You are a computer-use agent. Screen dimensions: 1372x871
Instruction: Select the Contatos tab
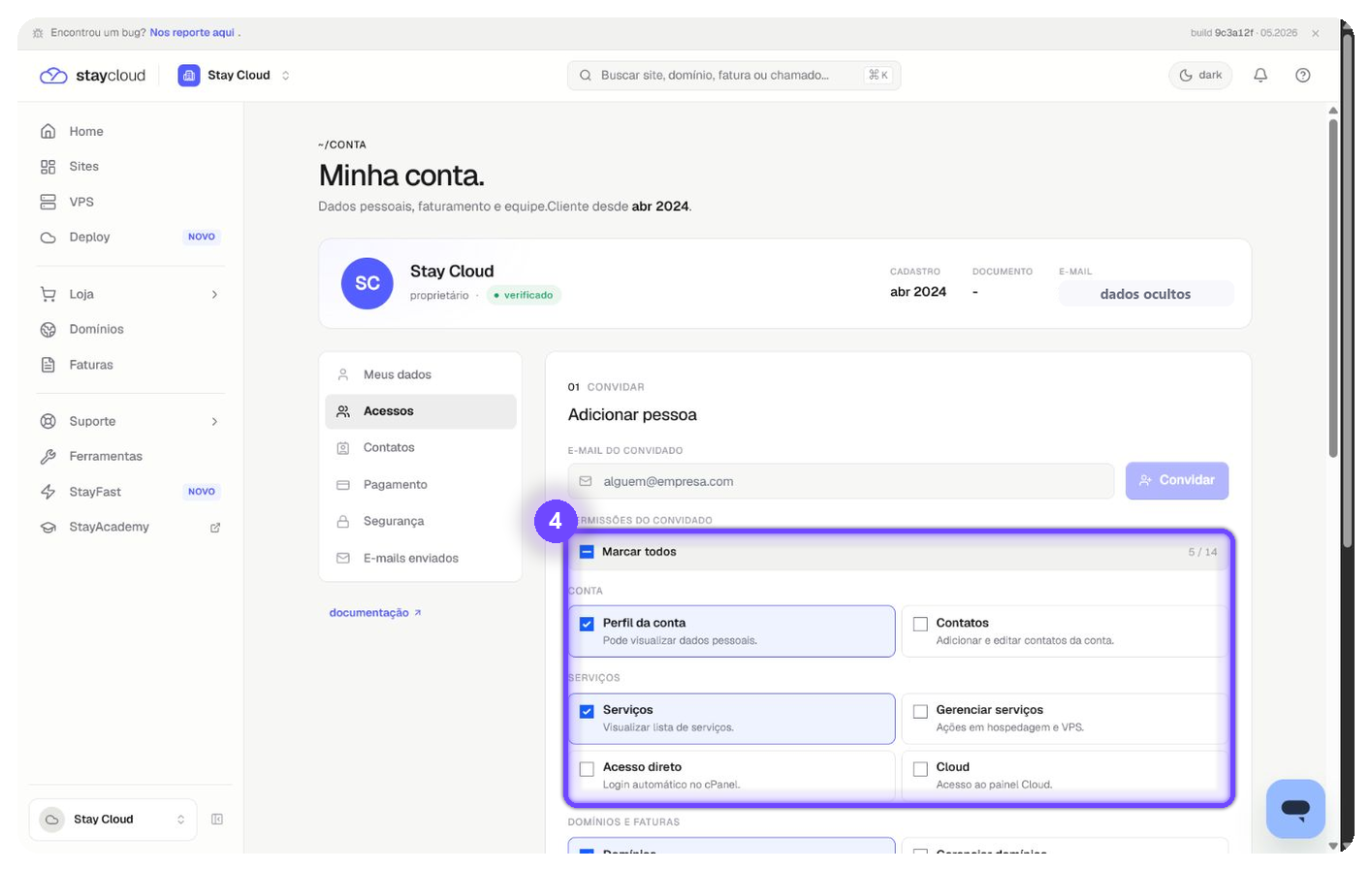[x=421, y=448]
